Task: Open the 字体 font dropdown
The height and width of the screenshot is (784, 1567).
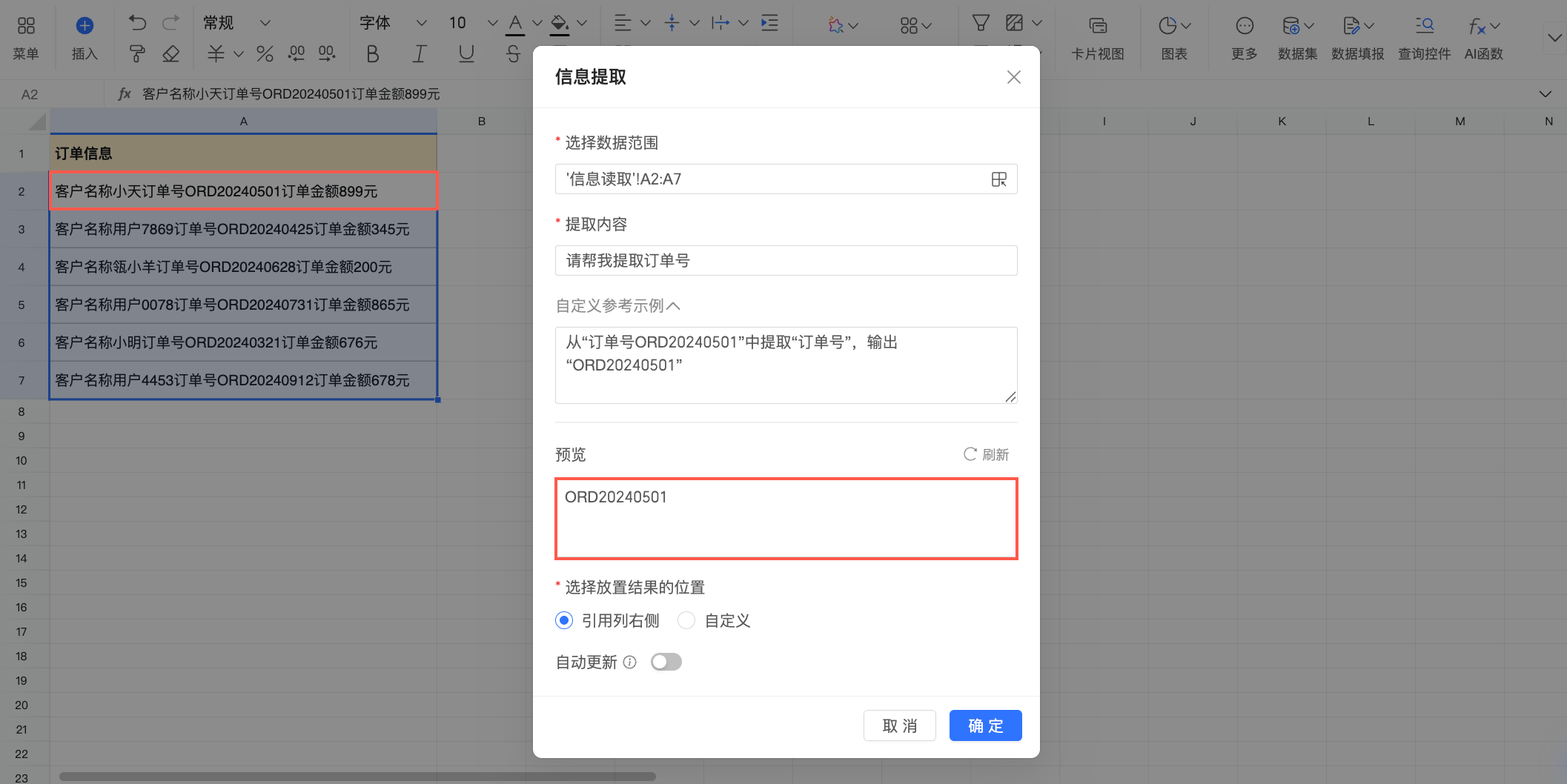Action: [393, 23]
